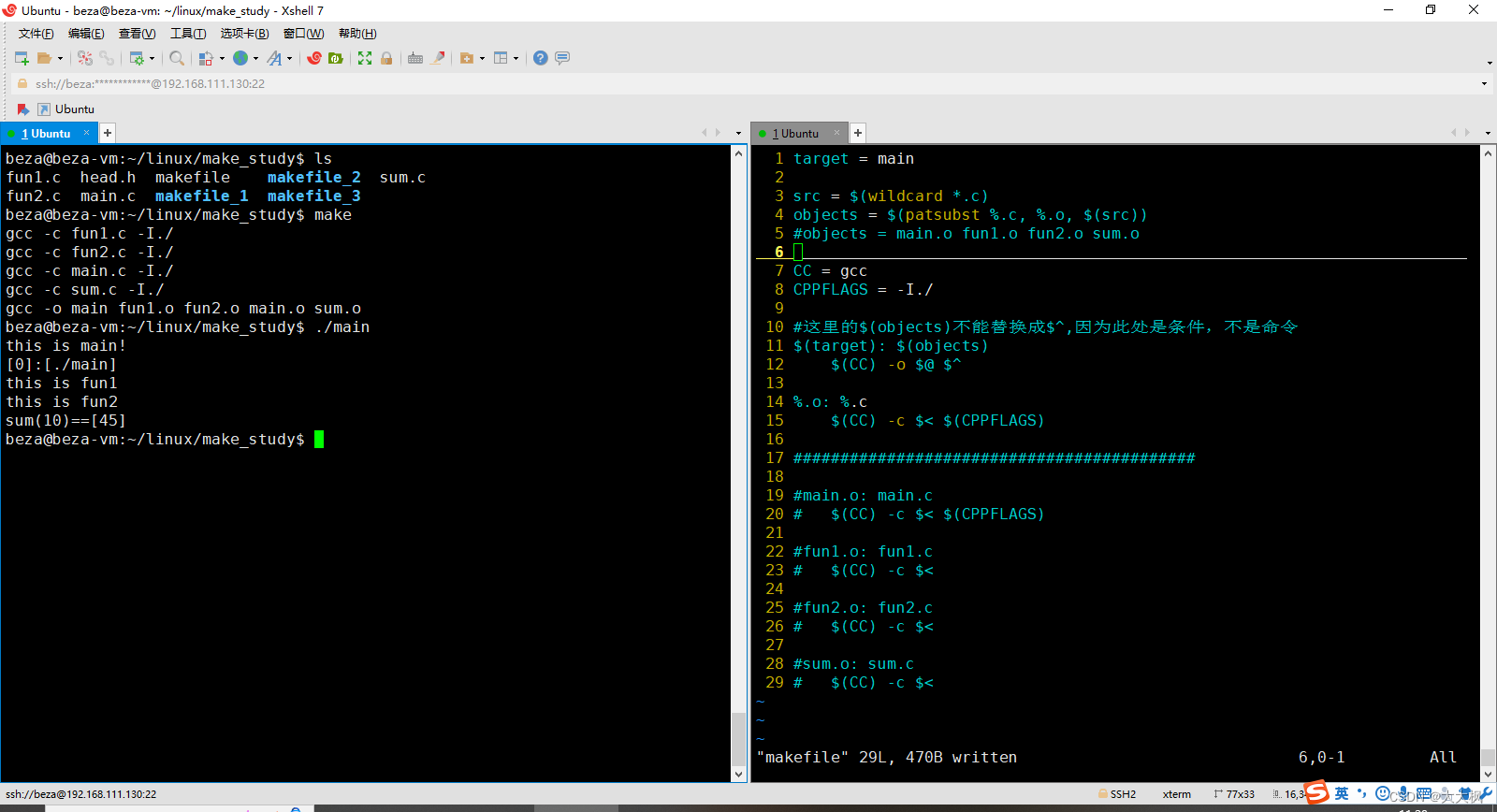Click the makefile_1 filename in ls output

[202, 196]
